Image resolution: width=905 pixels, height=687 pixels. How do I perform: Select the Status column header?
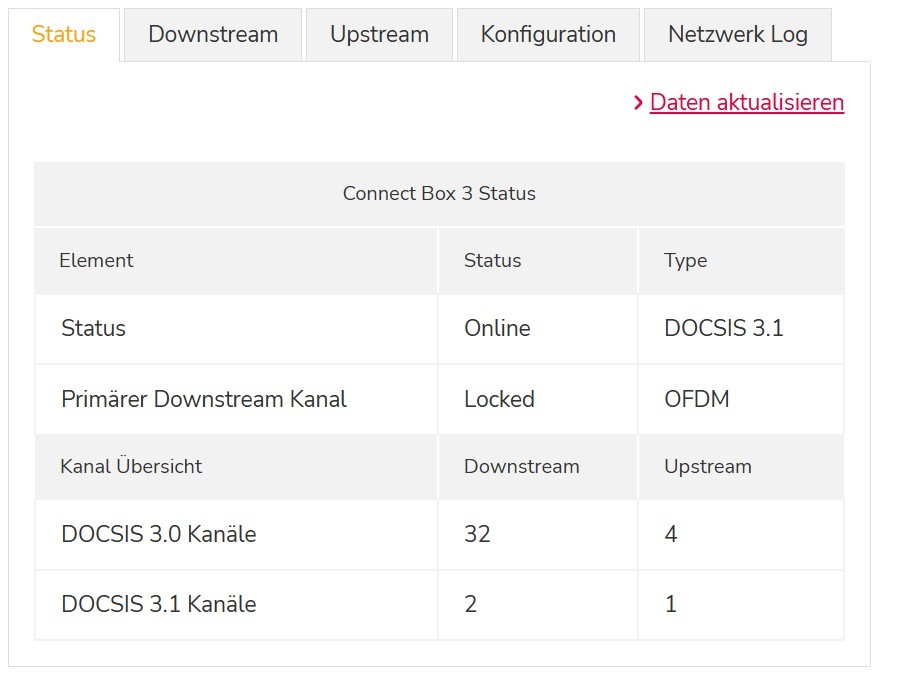pyautogui.click(x=492, y=261)
